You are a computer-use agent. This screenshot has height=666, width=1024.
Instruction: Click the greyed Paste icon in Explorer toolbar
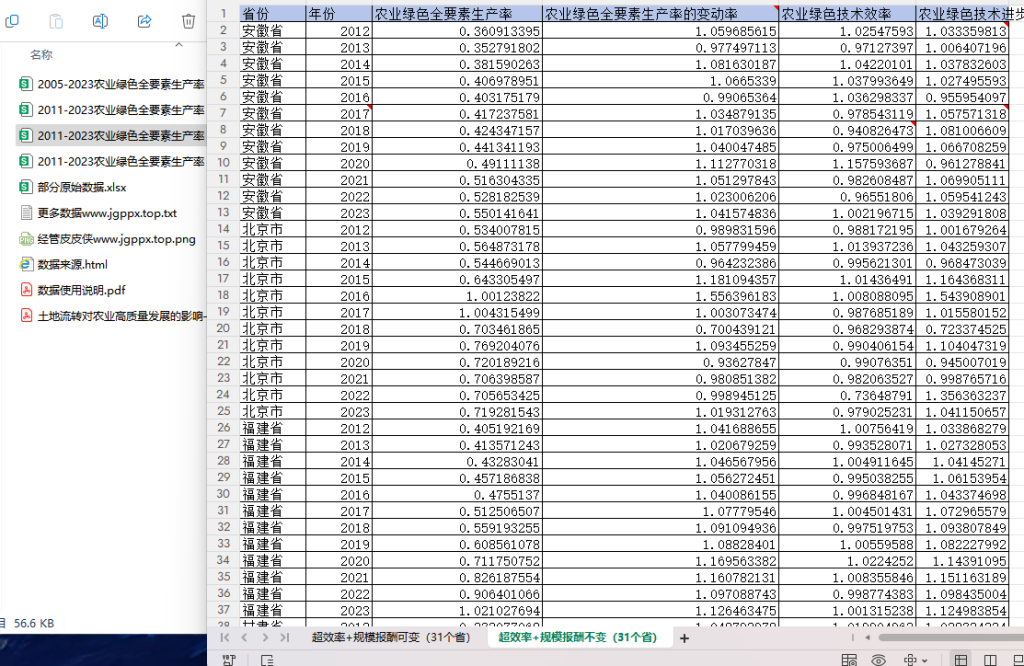[56, 22]
